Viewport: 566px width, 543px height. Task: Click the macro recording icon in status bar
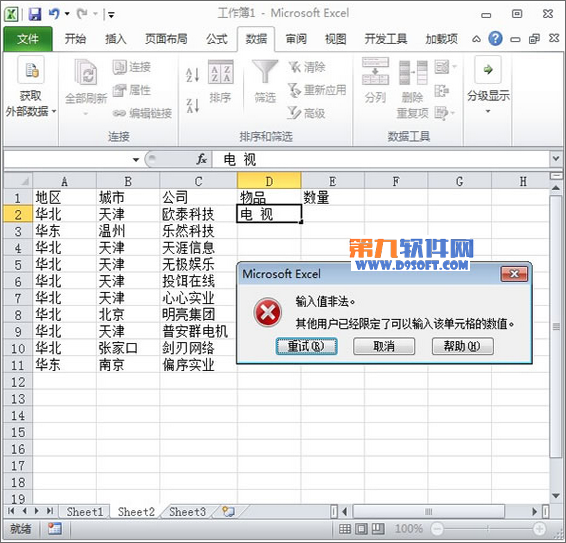pos(55,529)
